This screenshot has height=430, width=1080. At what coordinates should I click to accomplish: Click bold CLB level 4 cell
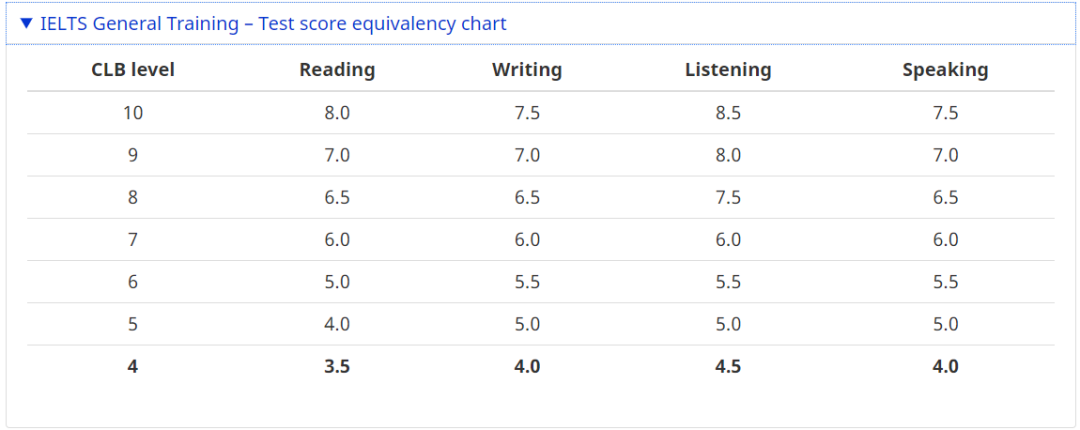133,367
